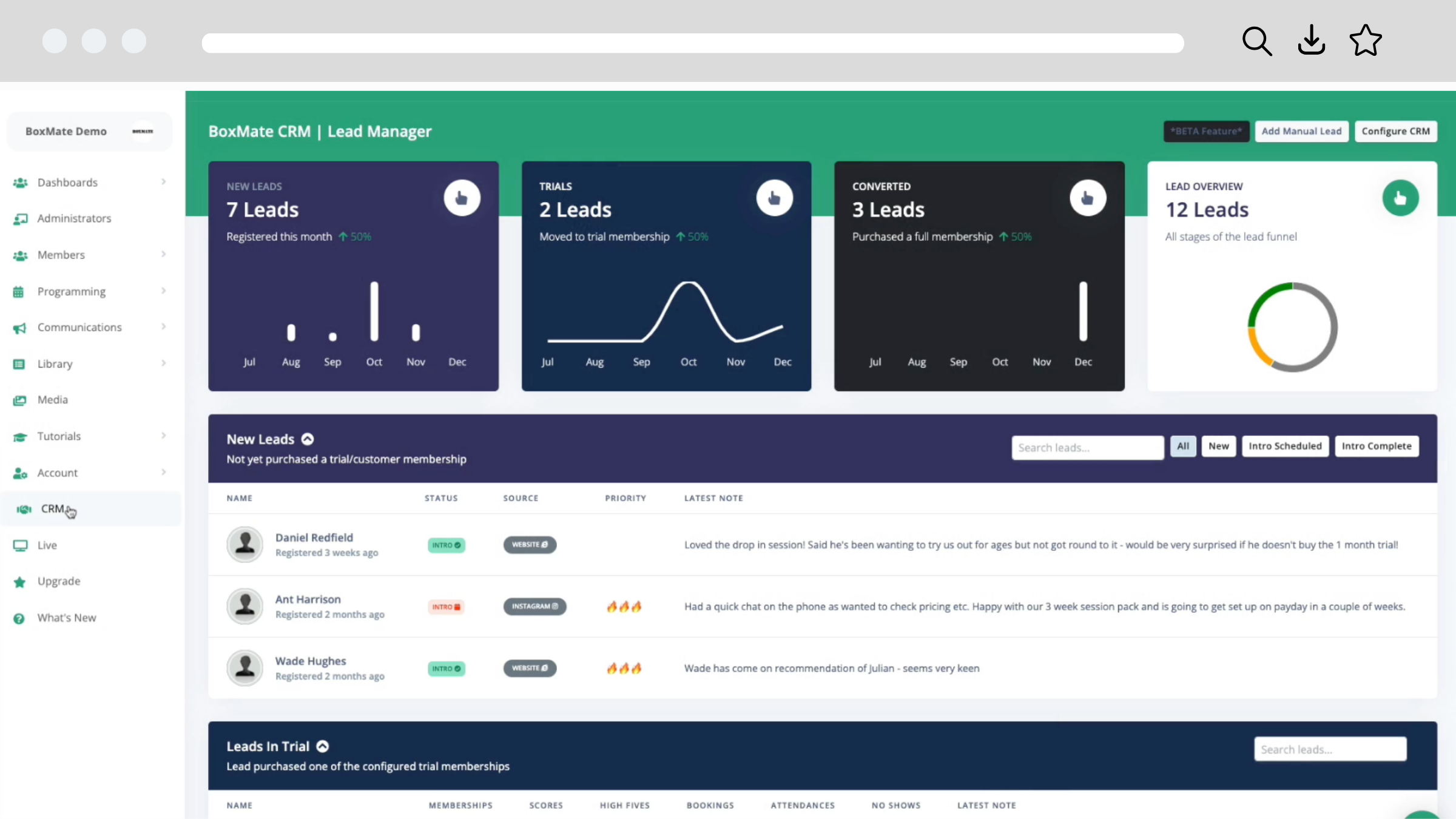Click the Add Manual Lead button

(x=1302, y=131)
